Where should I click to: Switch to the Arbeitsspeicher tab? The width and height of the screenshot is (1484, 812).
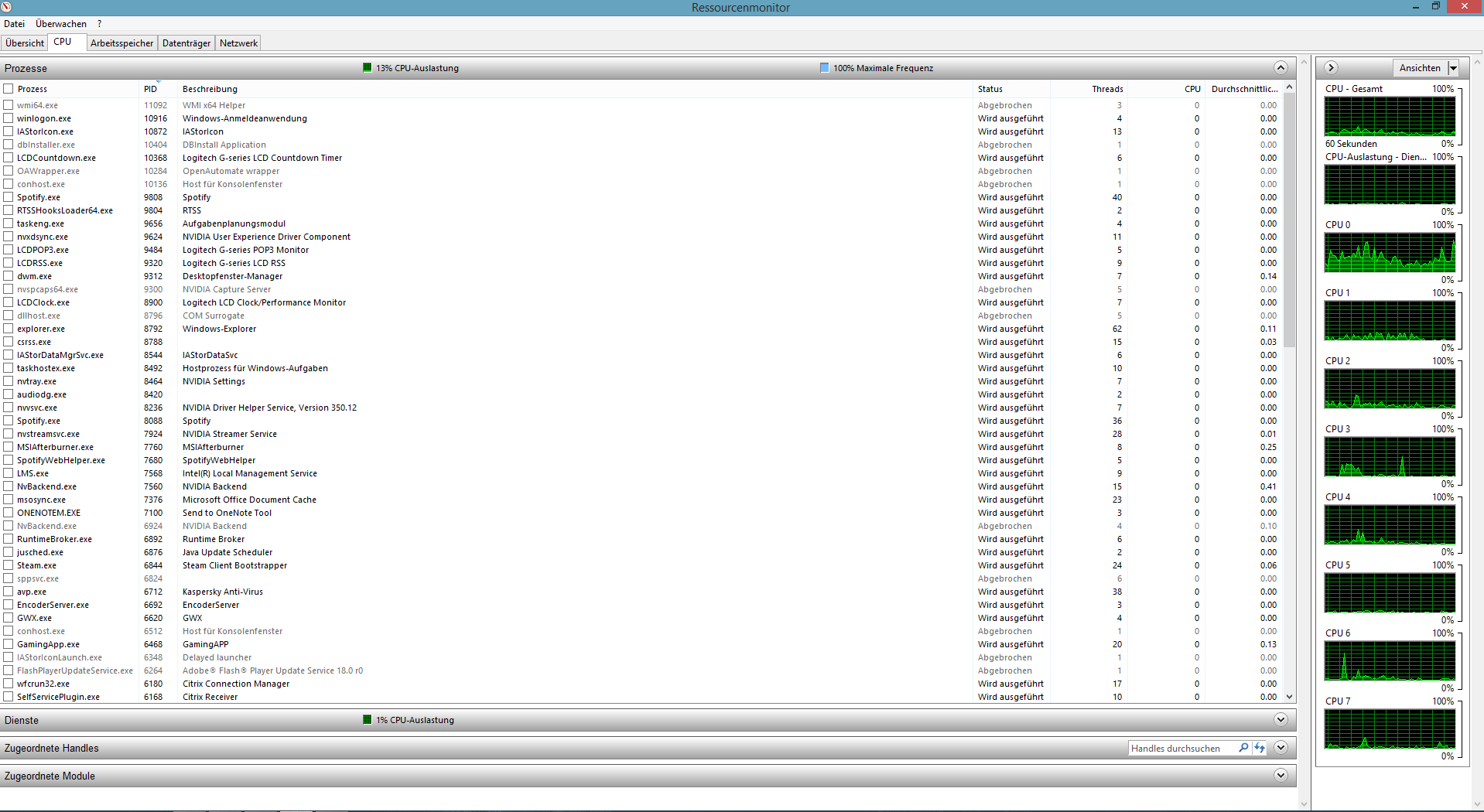121,43
